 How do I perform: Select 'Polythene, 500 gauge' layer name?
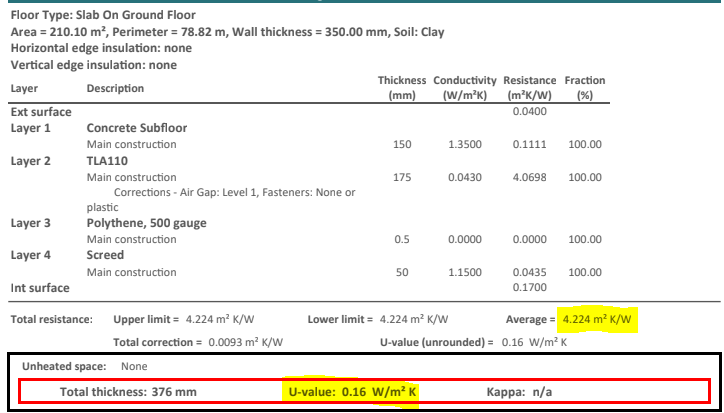click(x=146, y=223)
